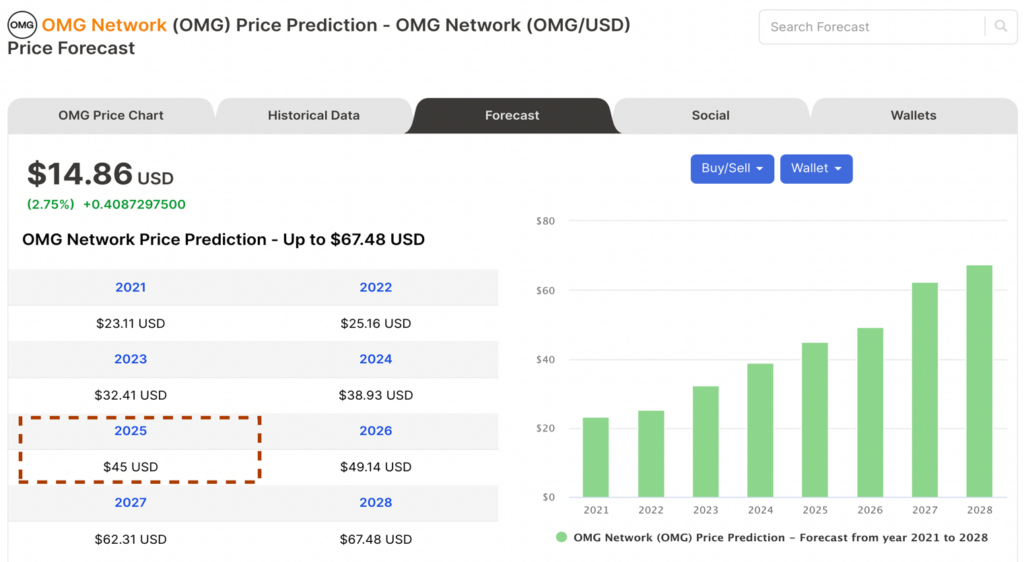Click the 2026 chart bar

(x=870, y=413)
